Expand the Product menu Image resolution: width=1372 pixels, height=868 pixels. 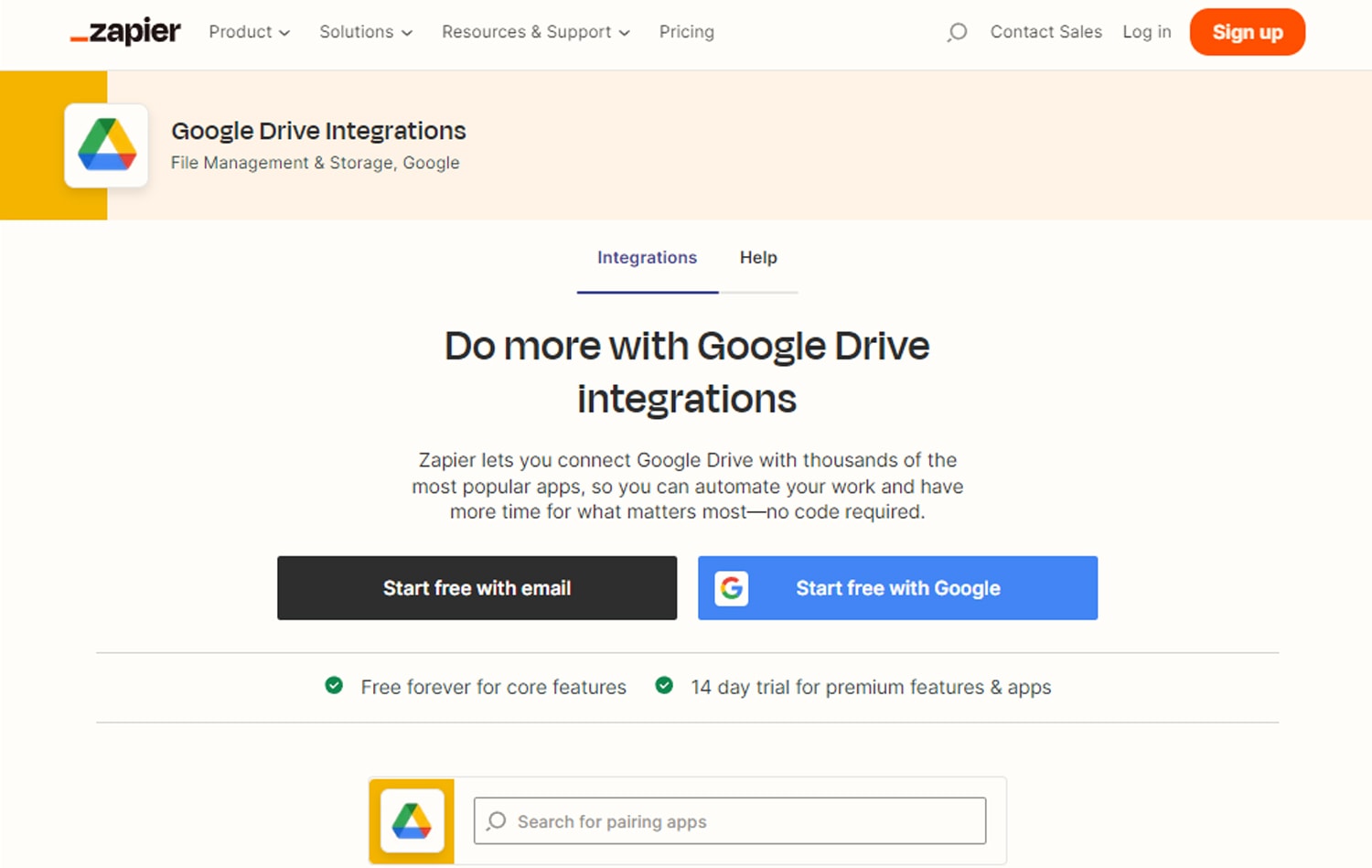click(x=248, y=32)
